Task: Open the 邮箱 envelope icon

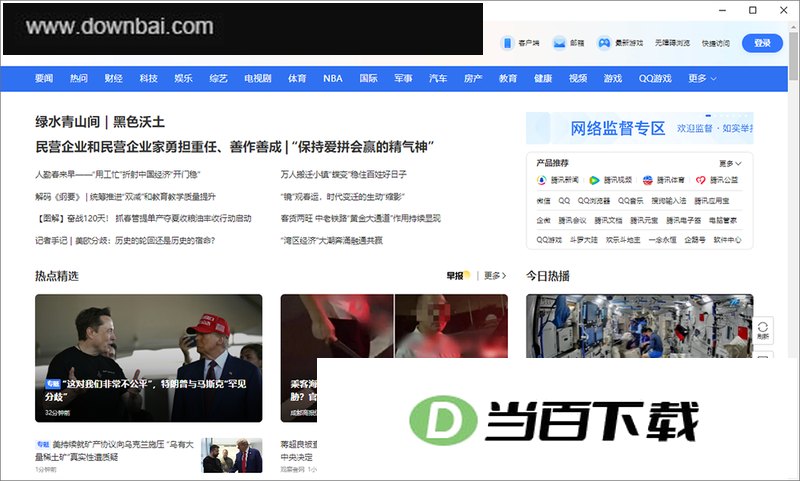Action: click(559, 43)
